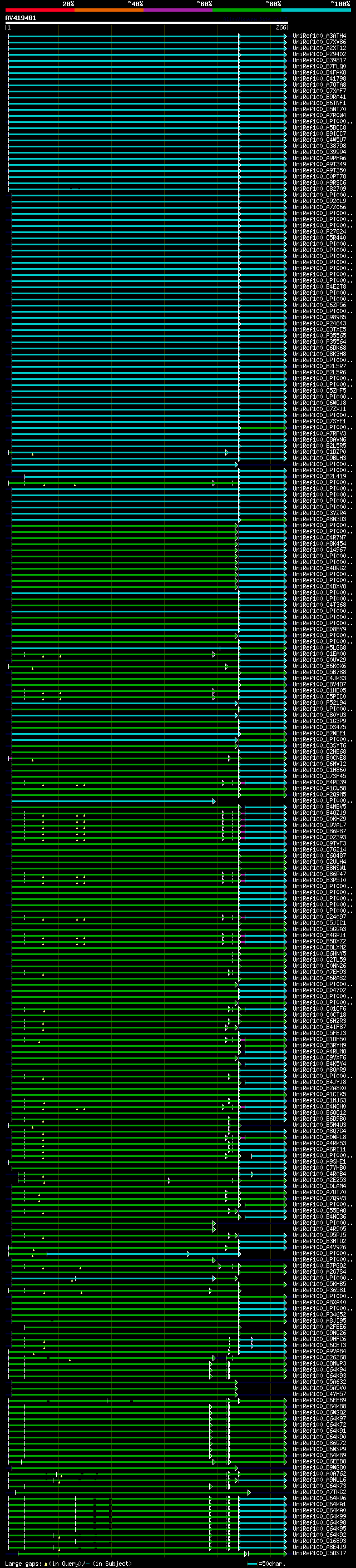
Task: Click the white query ruler bar
Action: [x=147, y=22]
